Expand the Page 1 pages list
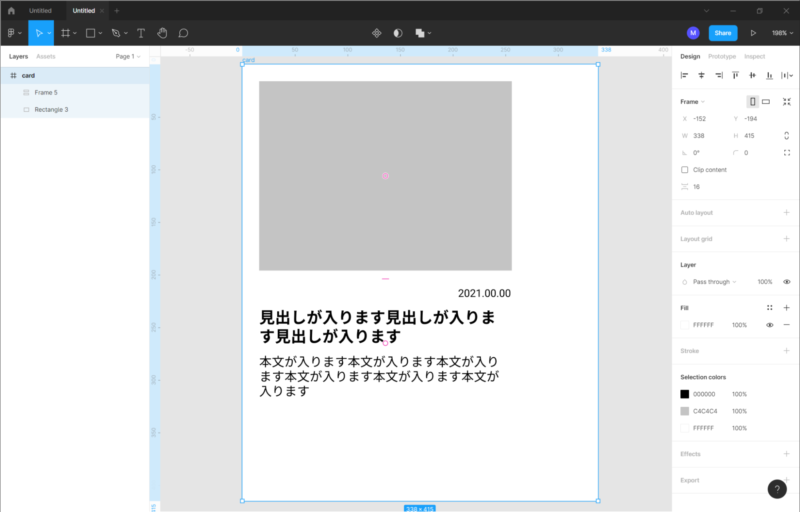Viewport: 800px width, 512px height. pyautogui.click(x=128, y=57)
